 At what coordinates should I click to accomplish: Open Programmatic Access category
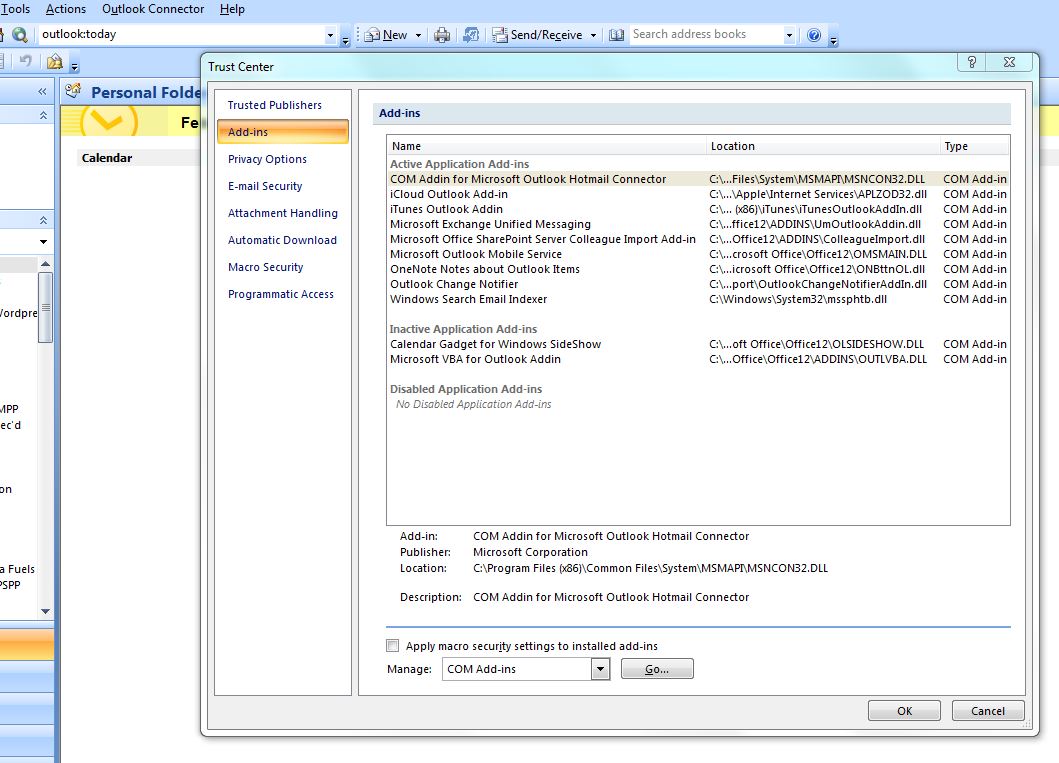pos(280,294)
